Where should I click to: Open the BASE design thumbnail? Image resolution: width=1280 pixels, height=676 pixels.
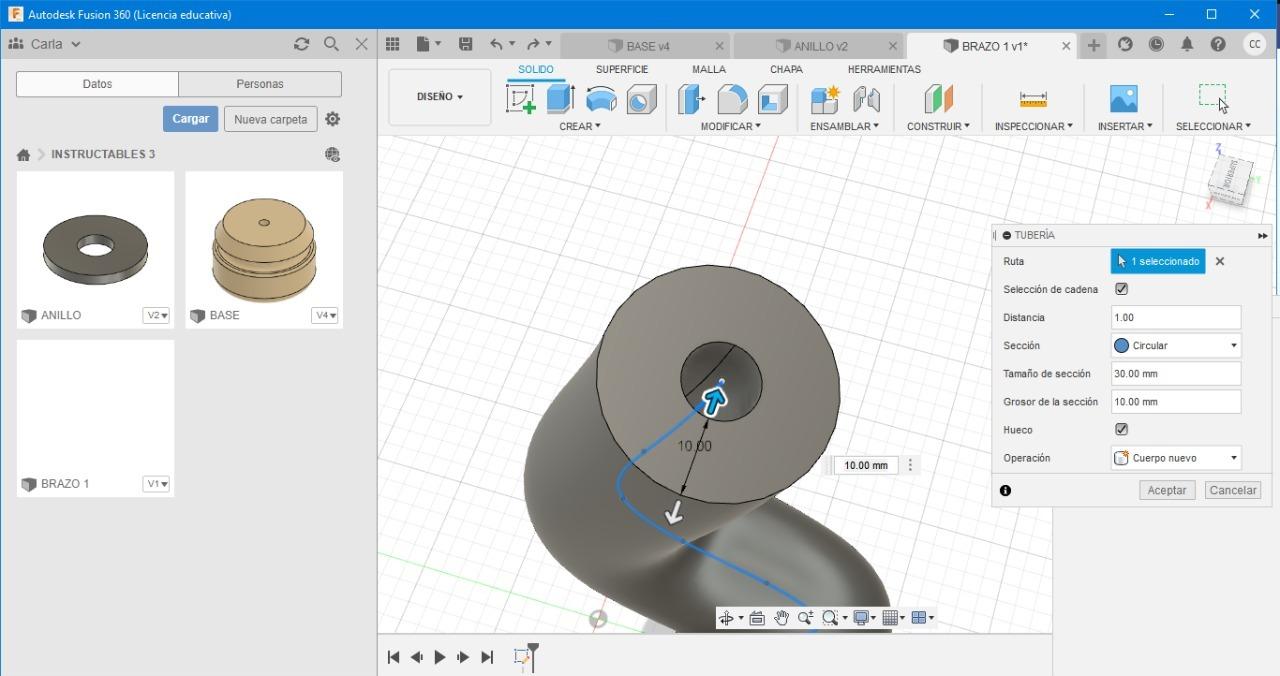click(x=264, y=249)
